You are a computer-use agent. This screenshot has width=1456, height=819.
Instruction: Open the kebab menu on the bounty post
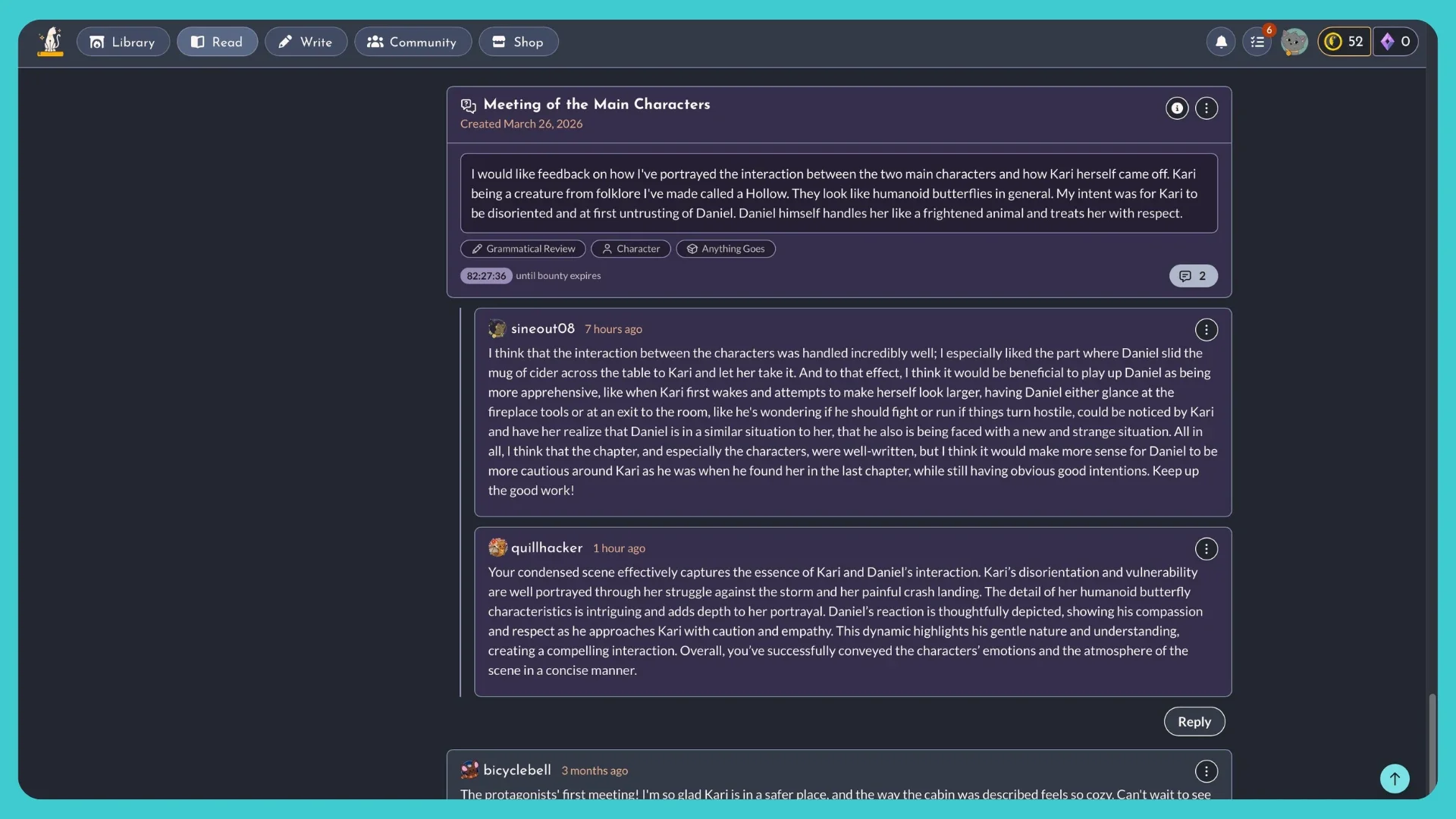[1207, 108]
